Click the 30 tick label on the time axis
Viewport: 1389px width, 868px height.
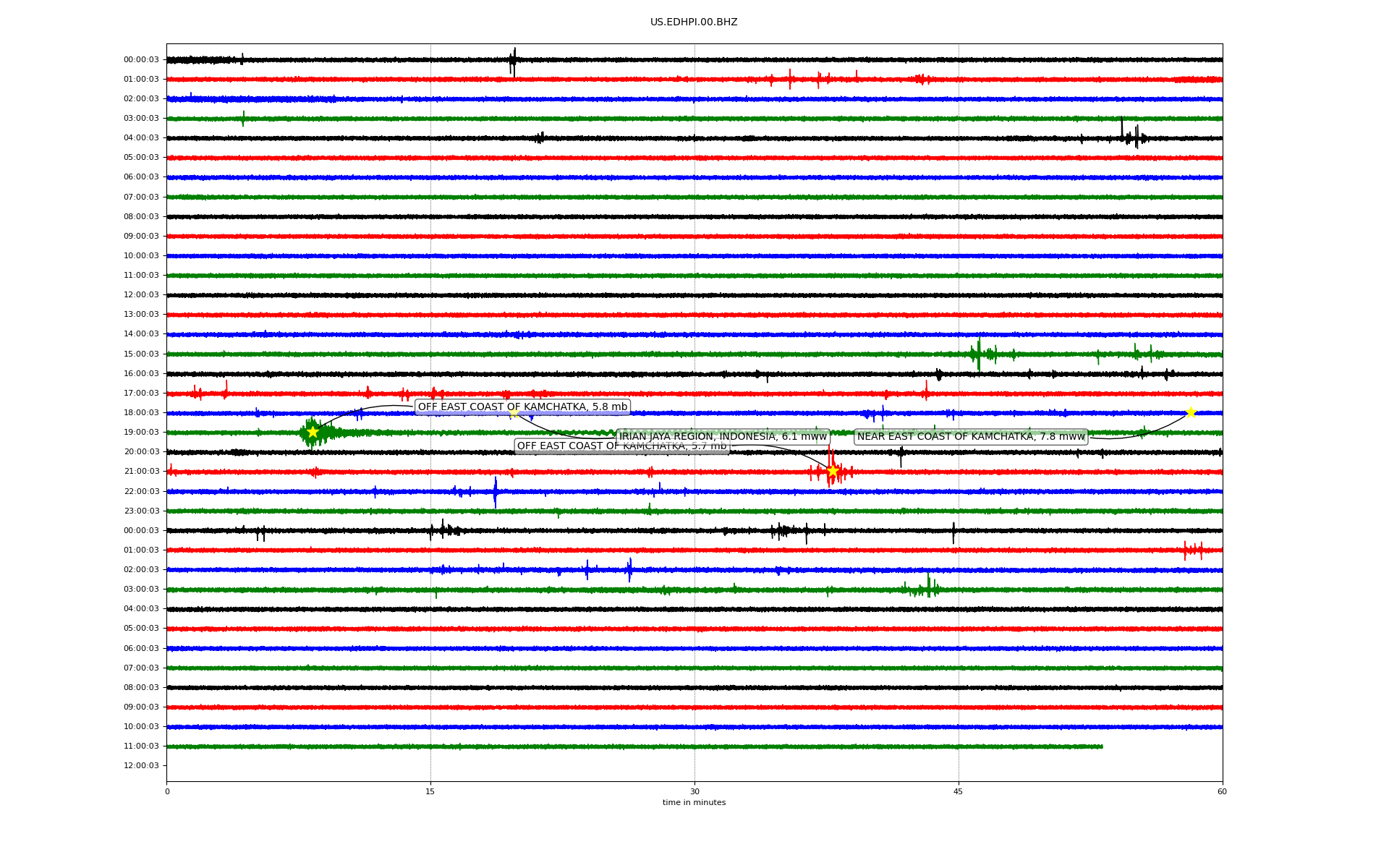click(x=694, y=791)
